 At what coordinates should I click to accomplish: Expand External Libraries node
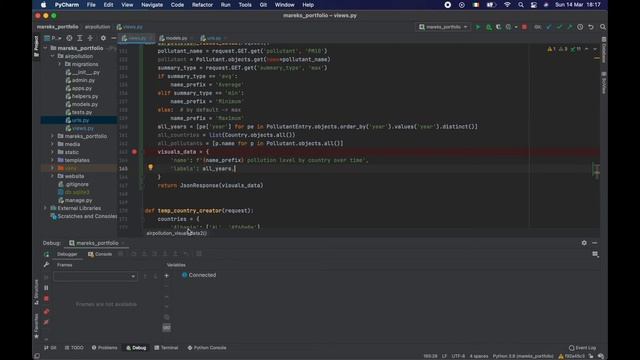pyautogui.click(x=46, y=208)
